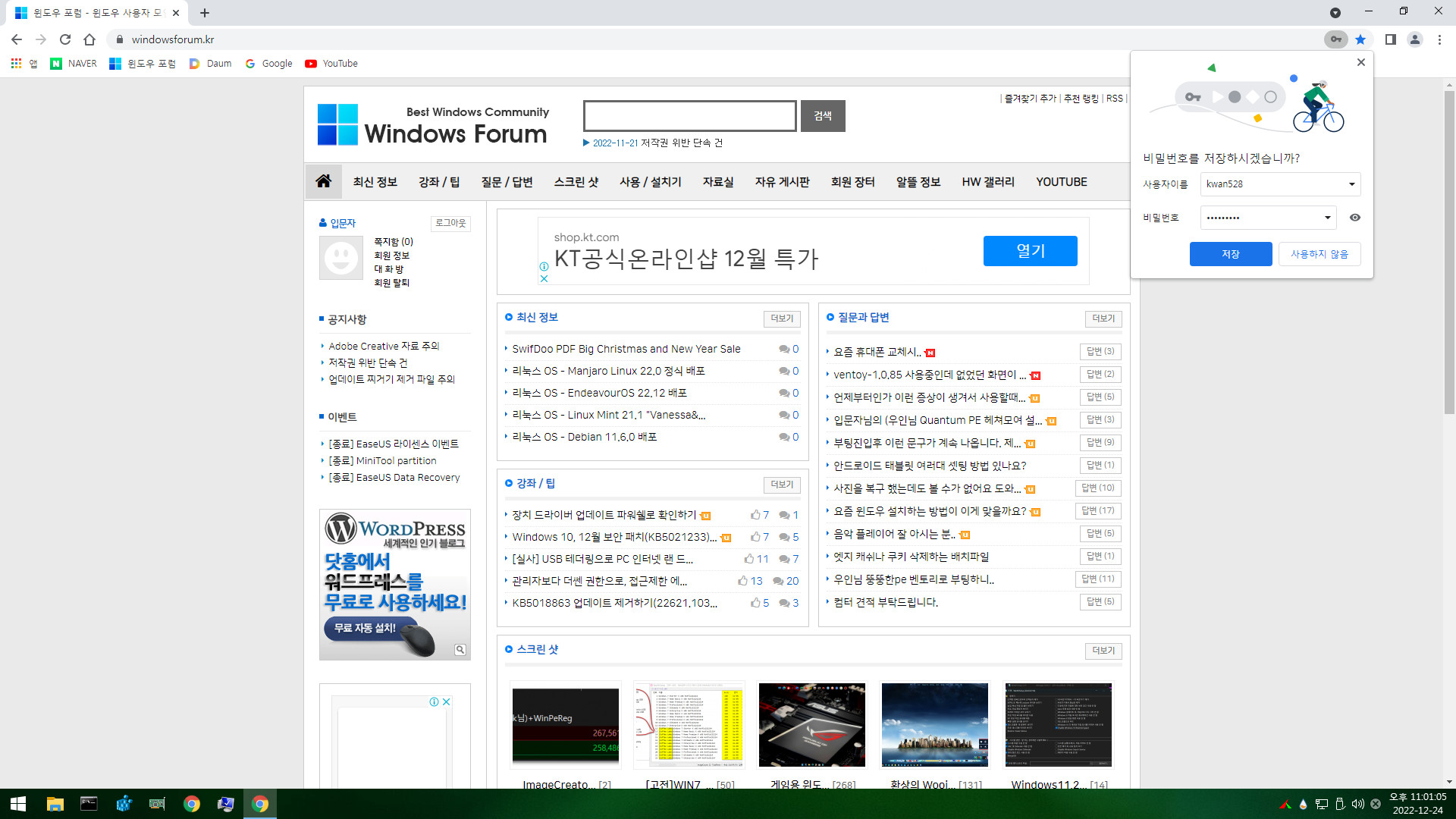Click the 검색 search button

(x=823, y=116)
